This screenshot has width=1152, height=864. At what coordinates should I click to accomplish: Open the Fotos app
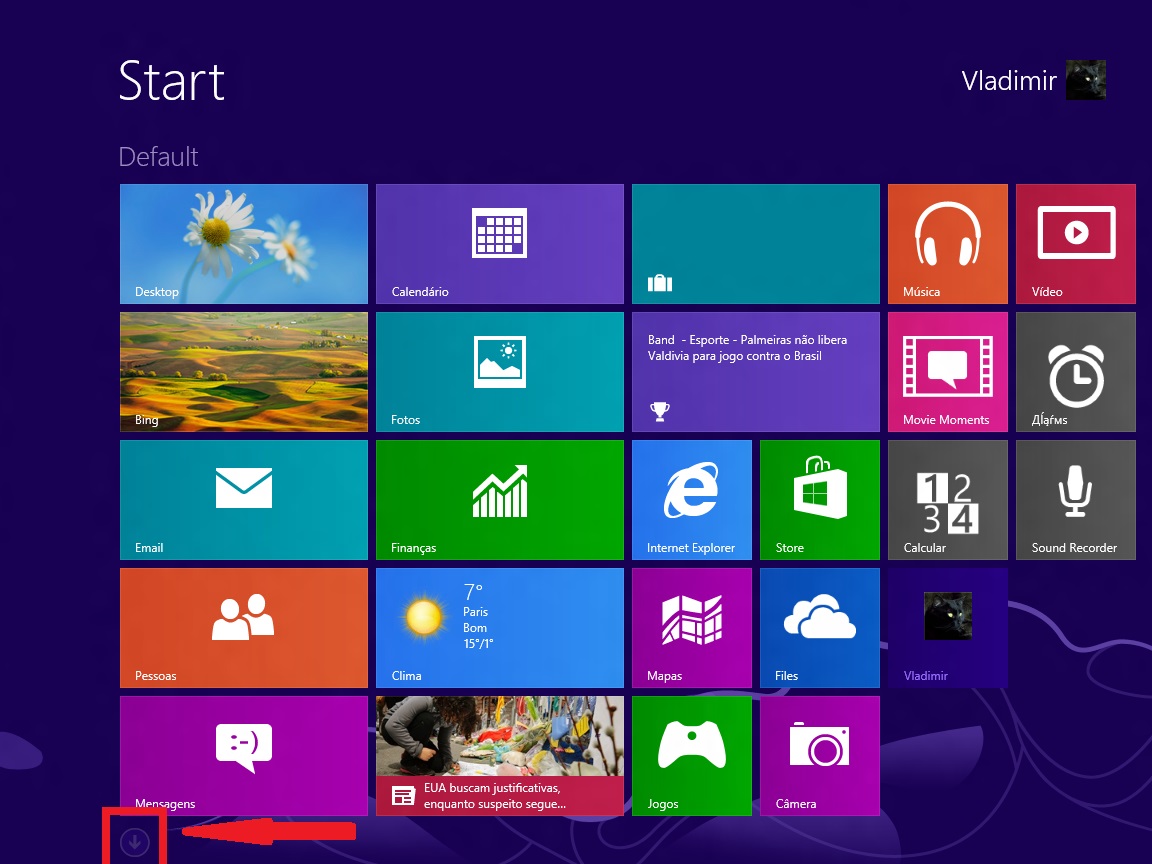499,371
